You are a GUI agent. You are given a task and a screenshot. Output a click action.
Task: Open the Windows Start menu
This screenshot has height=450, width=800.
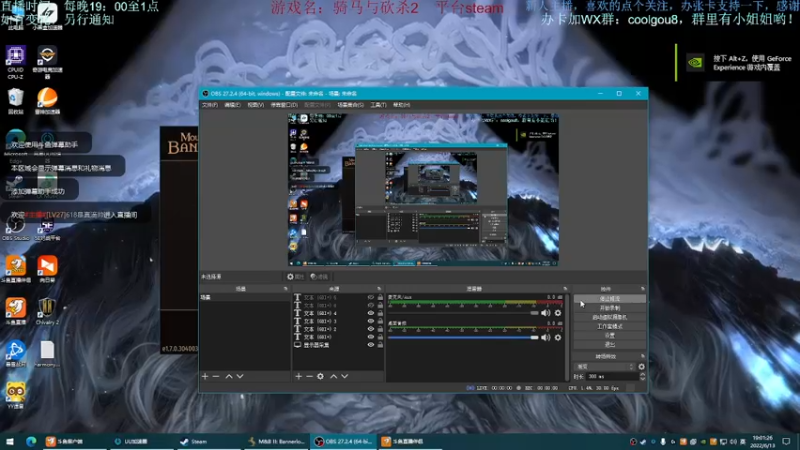click(10, 441)
